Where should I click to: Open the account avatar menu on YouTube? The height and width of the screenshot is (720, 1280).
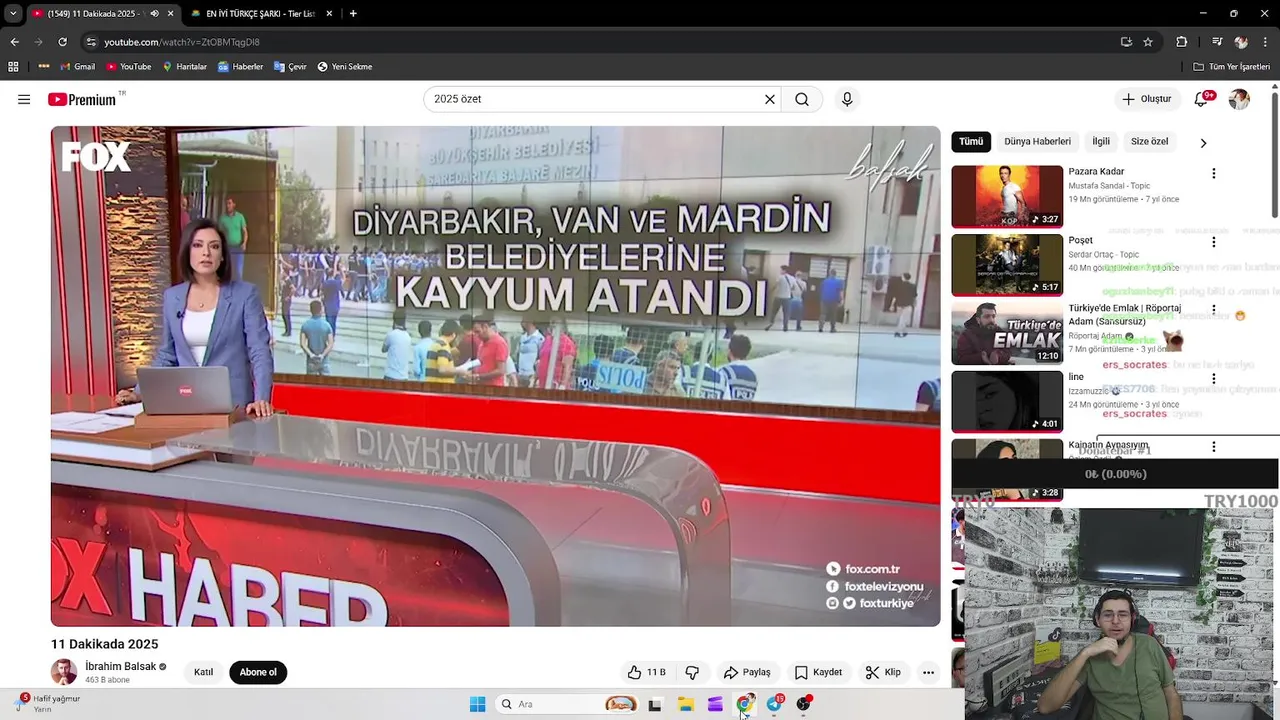[1239, 99]
